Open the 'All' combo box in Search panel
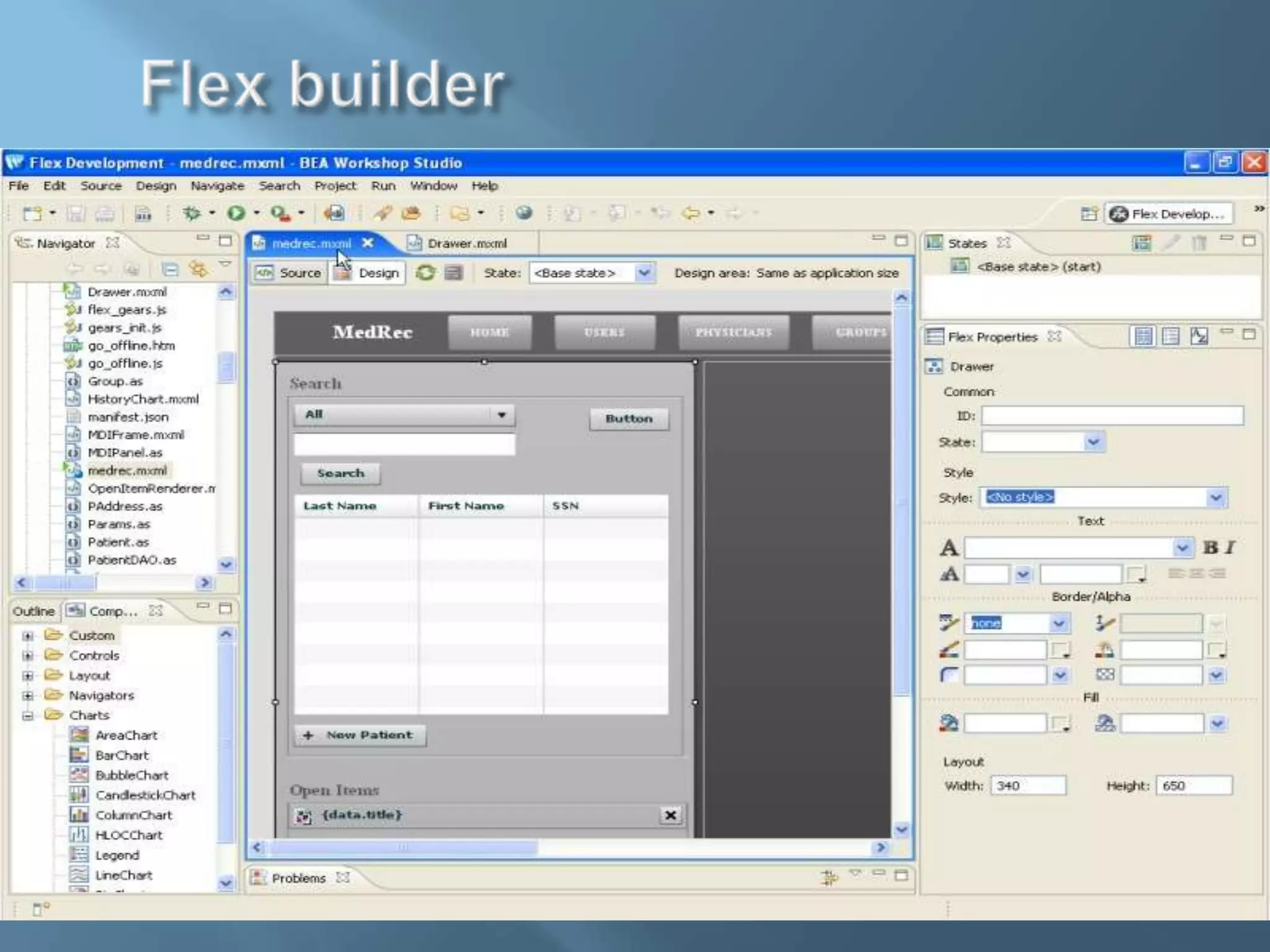The height and width of the screenshot is (952, 1270). 404,415
